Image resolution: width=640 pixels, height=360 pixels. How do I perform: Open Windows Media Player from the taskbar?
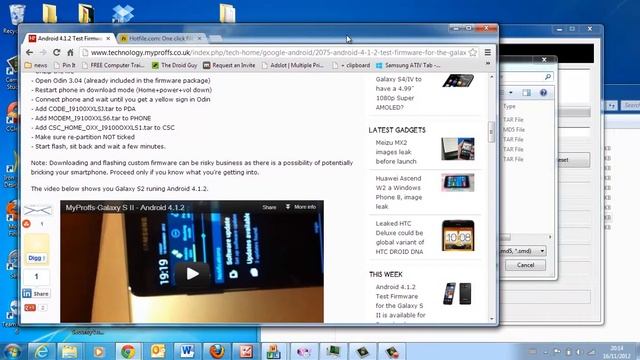click(x=99, y=351)
